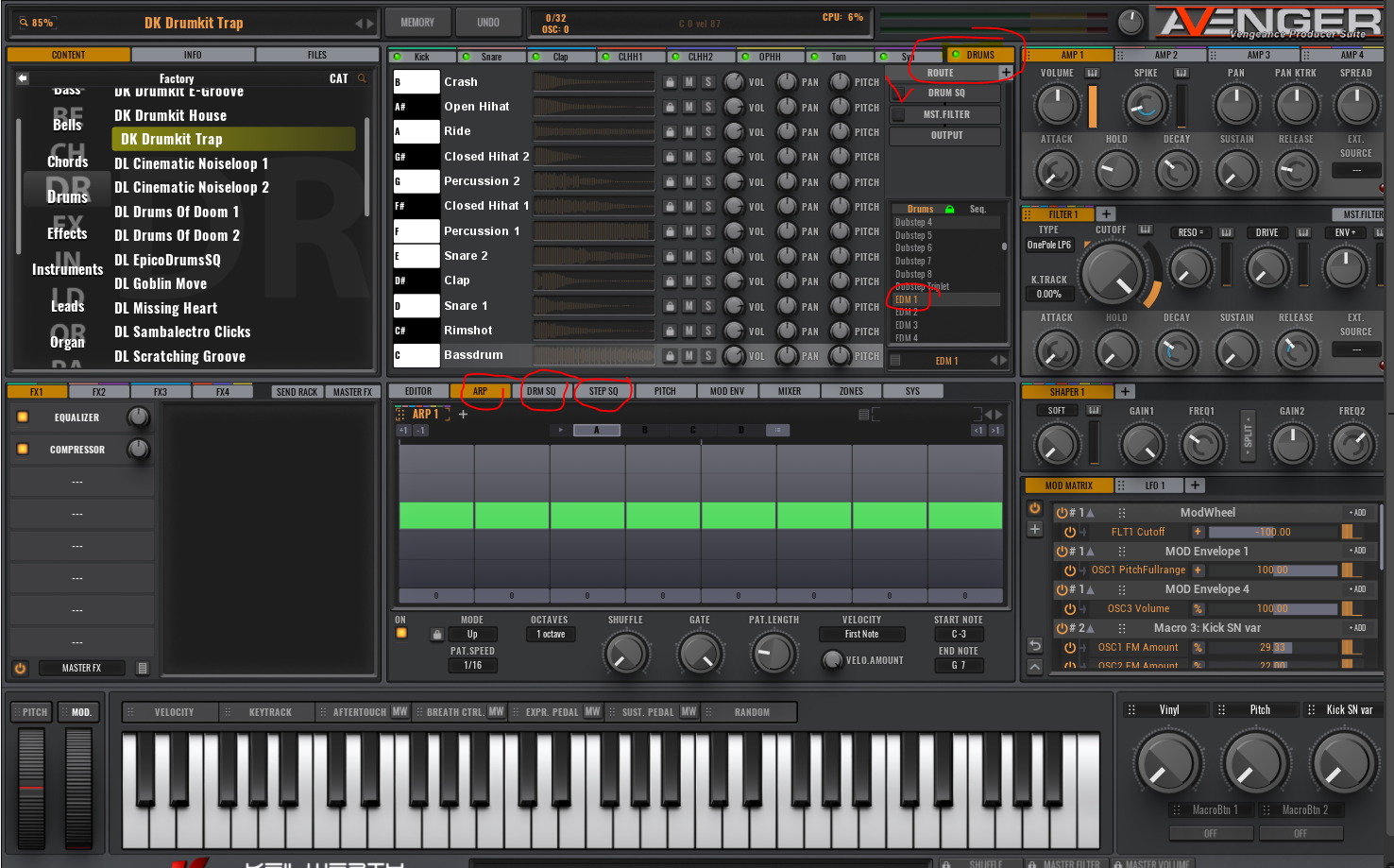Click +ADD on the MOD Envelope 1 slot

pyautogui.click(x=1357, y=551)
